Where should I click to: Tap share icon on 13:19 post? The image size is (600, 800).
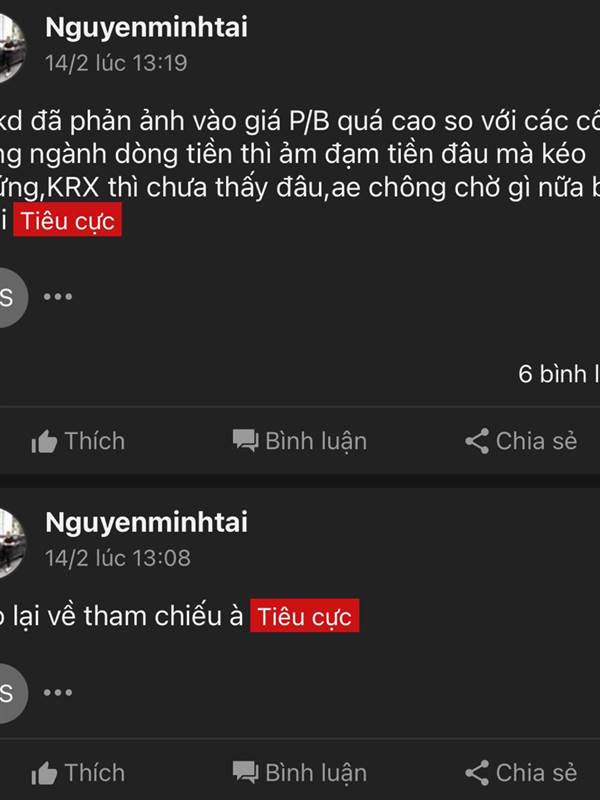477,441
